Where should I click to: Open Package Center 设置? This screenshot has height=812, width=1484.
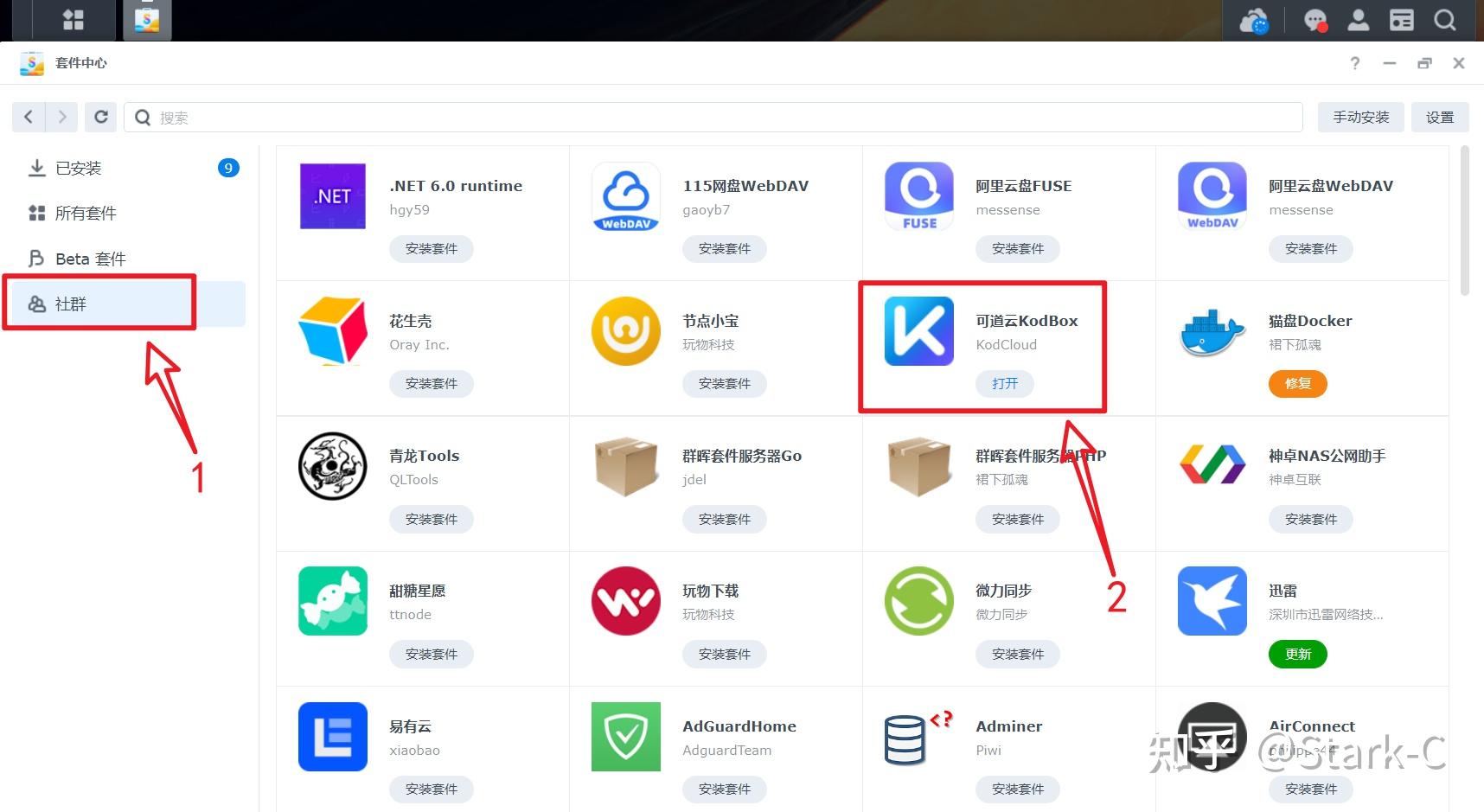[1440, 117]
